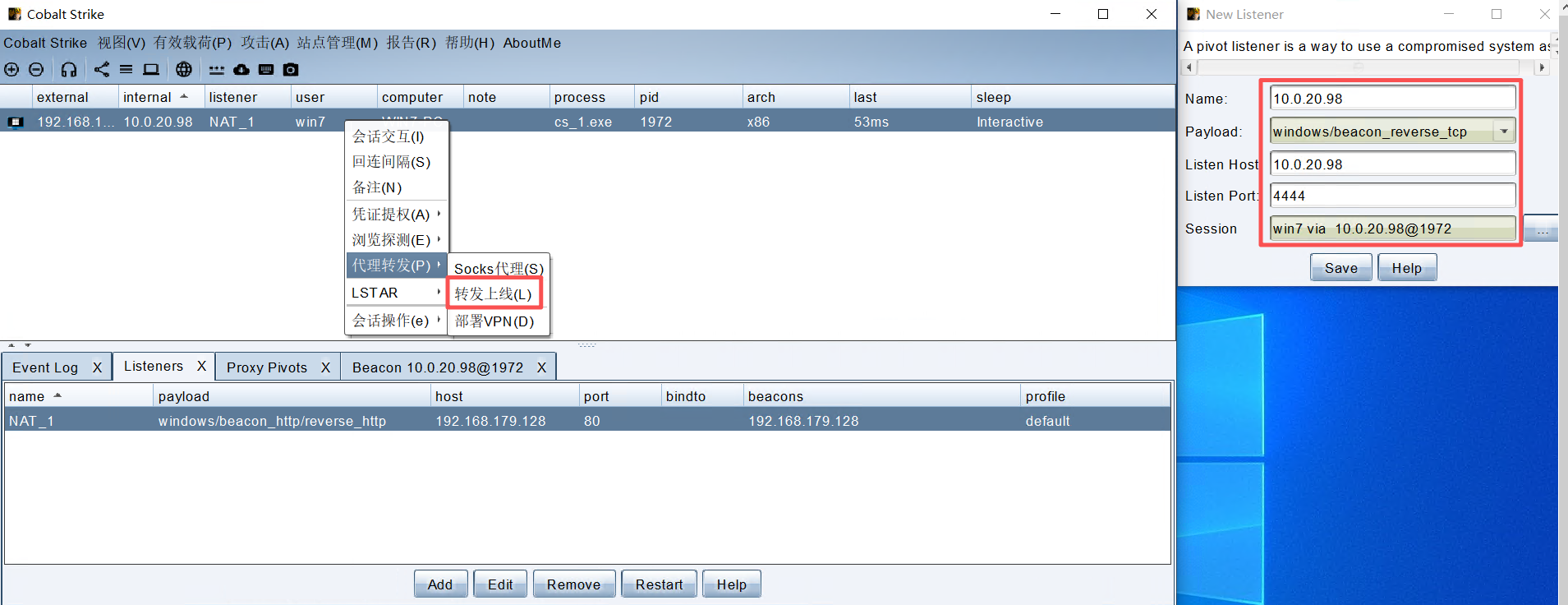Screen dimensions: 1568x605
Task: Click the Session field showing win7 via 10.0.20.98@1972
Action: click(x=1392, y=229)
